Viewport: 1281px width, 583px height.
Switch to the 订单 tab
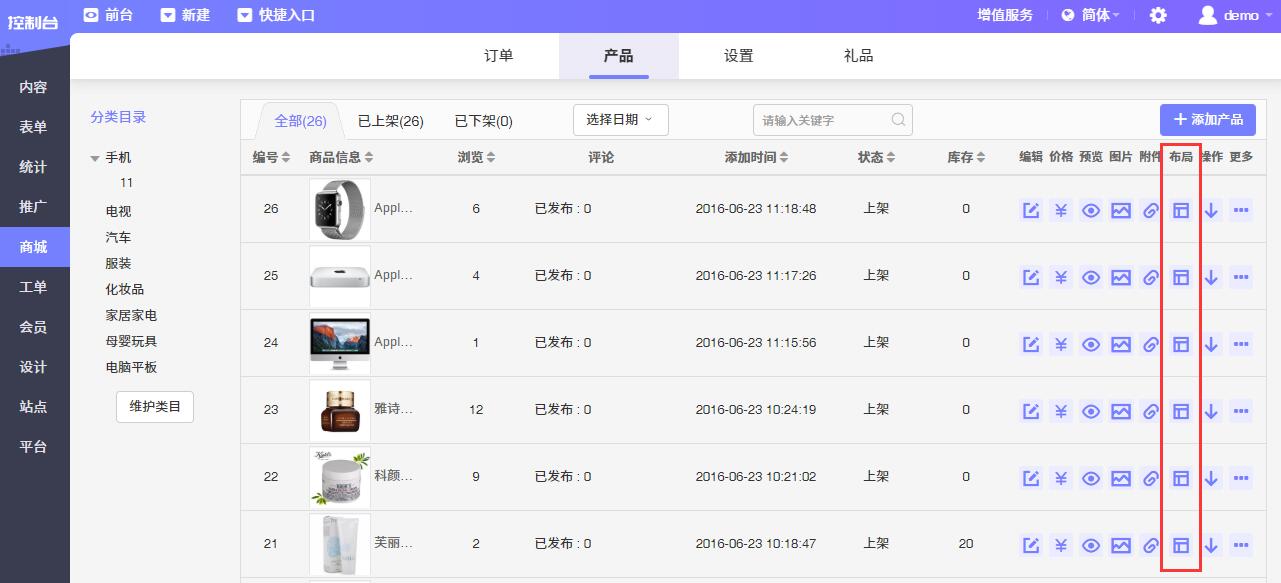(x=499, y=56)
